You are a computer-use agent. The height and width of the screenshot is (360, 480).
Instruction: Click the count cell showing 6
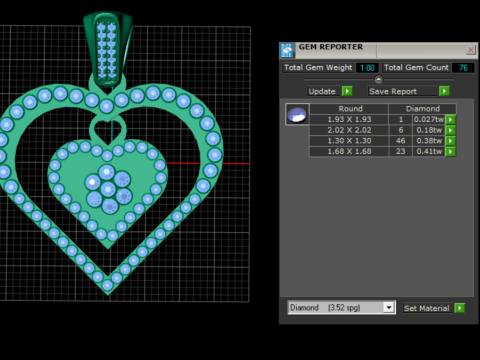tap(401, 130)
